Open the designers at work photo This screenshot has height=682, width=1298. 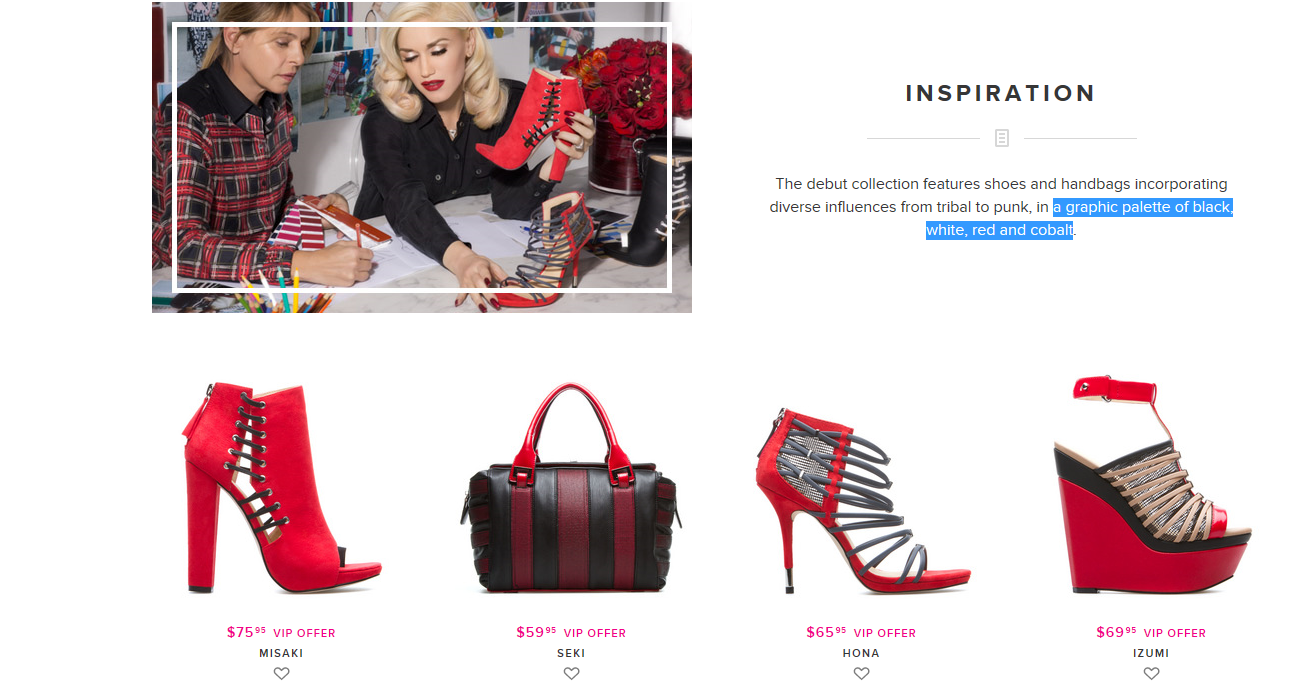pos(422,157)
